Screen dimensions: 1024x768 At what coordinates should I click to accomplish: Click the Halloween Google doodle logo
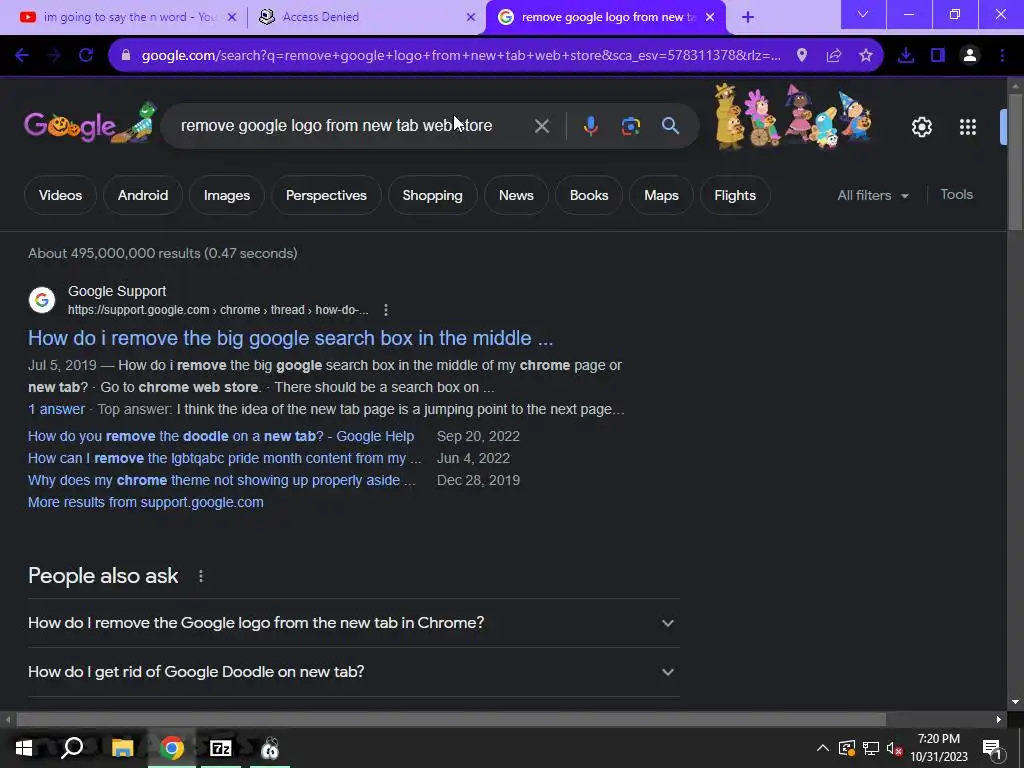coord(90,123)
